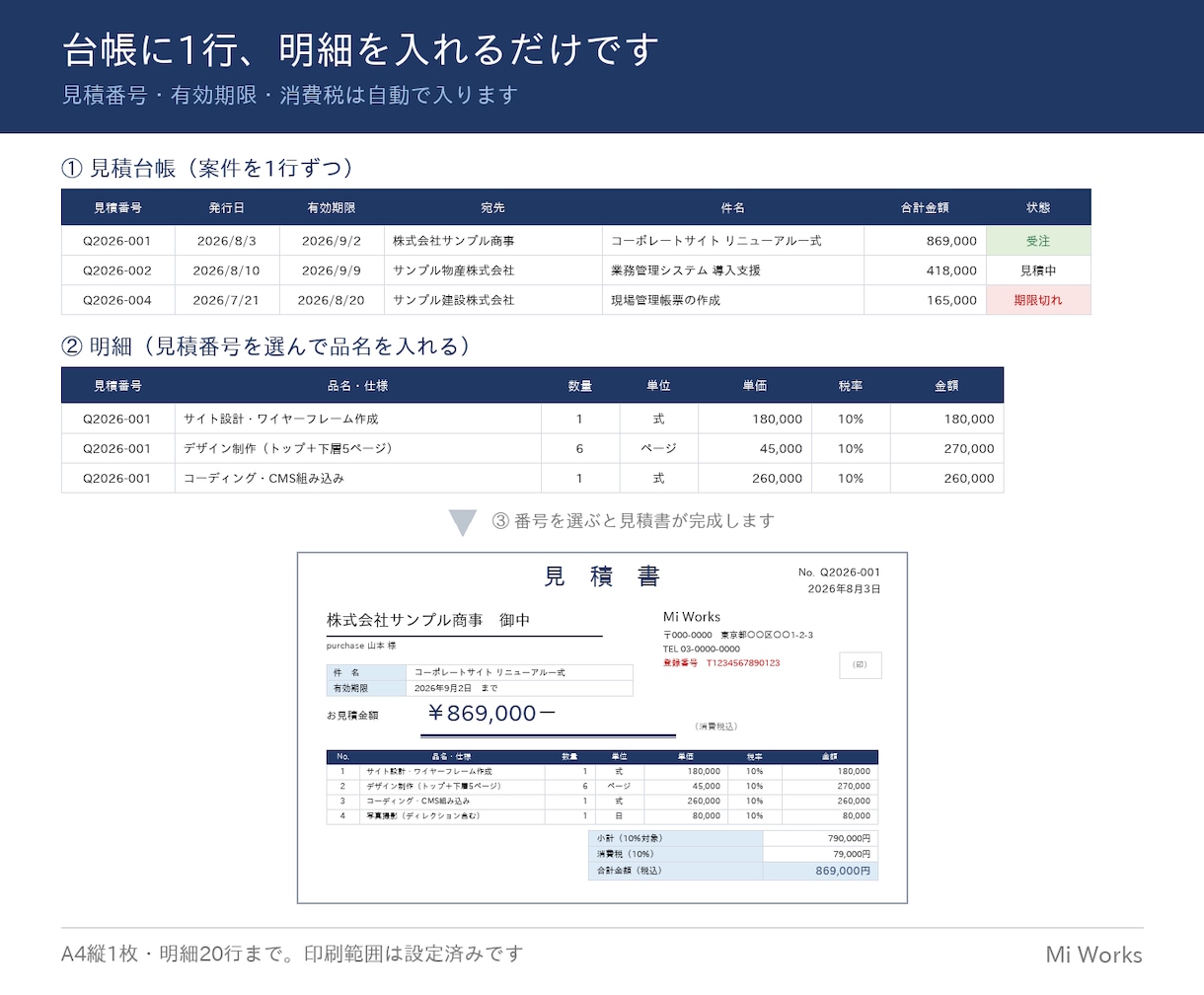Click the issue date 2026/8/3
Image resolution: width=1204 pixels, height=995 pixels.
click(x=227, y=241)
